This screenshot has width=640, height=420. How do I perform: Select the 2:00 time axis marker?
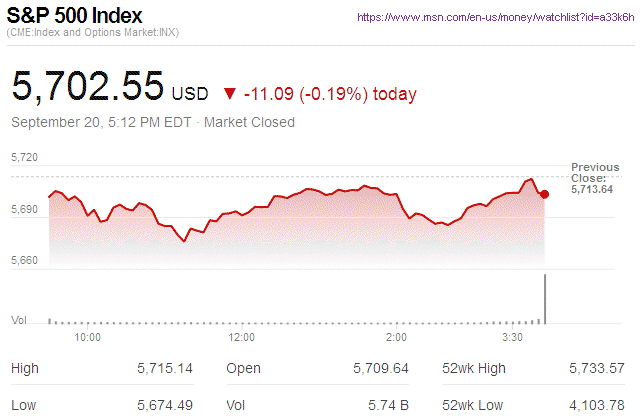pyautogui.click(x=395, y=338)
